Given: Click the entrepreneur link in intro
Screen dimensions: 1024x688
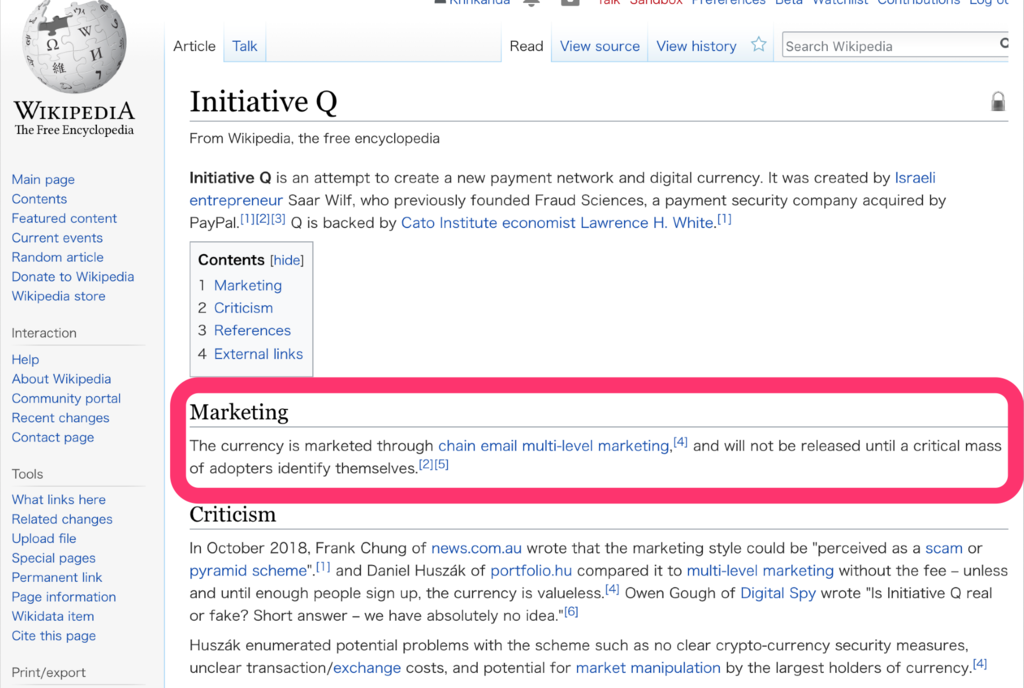Looking at the screenshot, I should click(236, 200).
